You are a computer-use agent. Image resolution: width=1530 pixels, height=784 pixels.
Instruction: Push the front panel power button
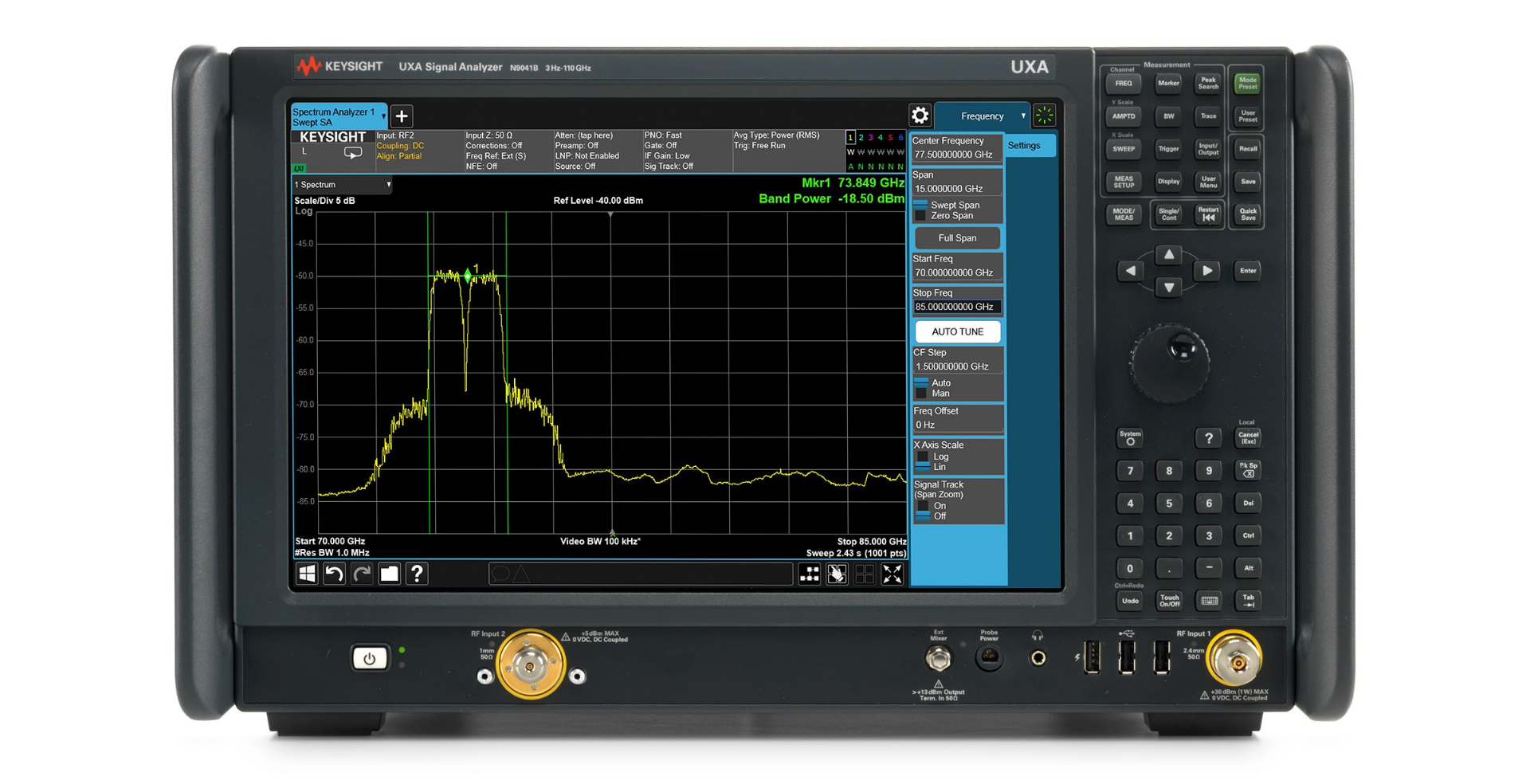(x=370, y=658)
